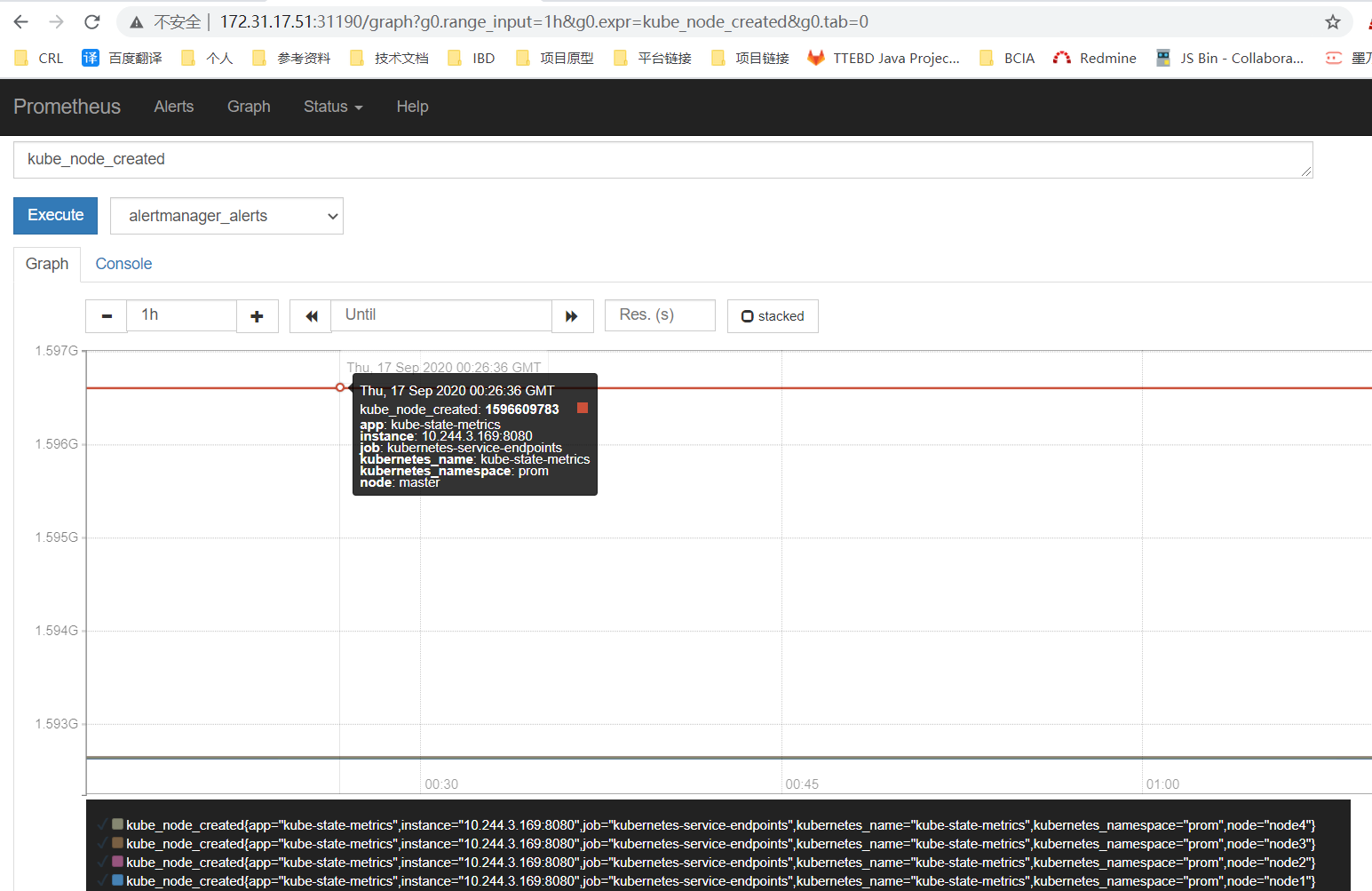Click the blue color swatch beside node1 series
1372x891 pixels.
pos(116,880)
